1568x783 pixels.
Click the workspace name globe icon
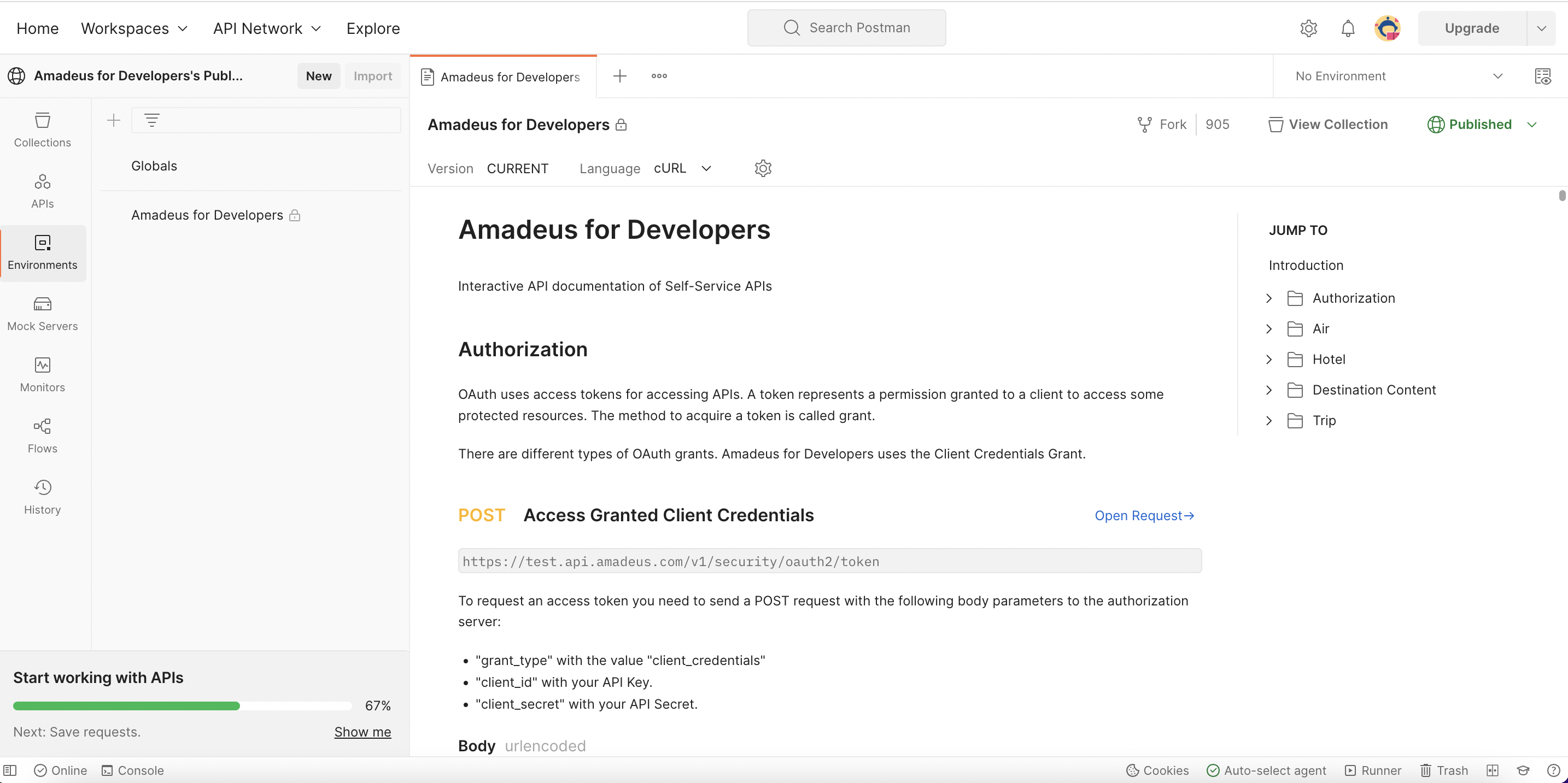click(16, 76)
